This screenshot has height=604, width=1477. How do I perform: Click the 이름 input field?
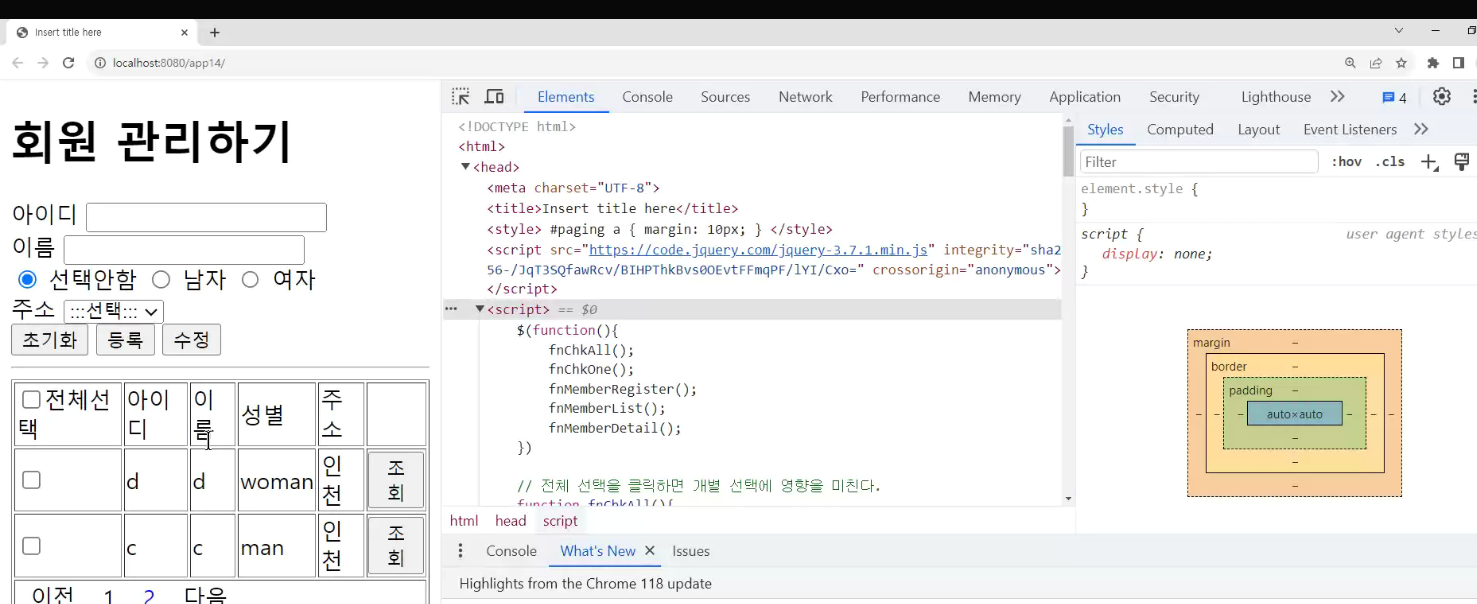click(x=184, y=249)
